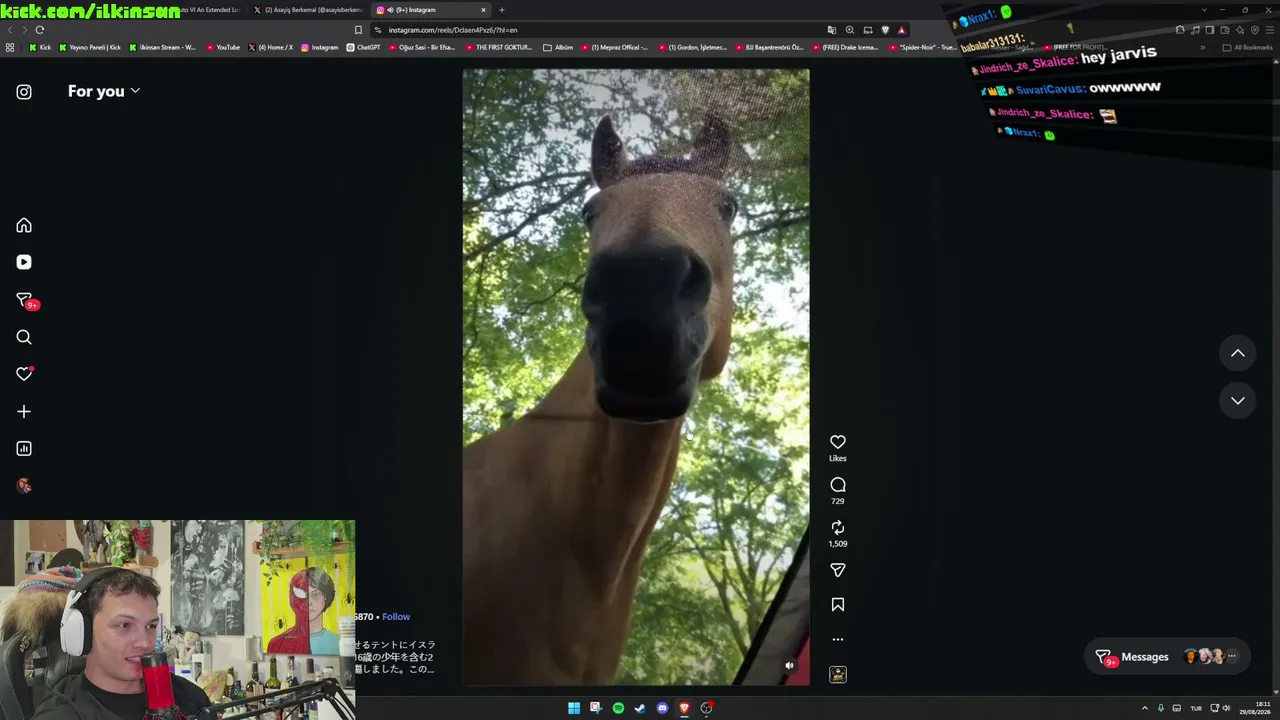
Task: Open the ChatGPT bookmark
Action: click(x=363, y=47)
